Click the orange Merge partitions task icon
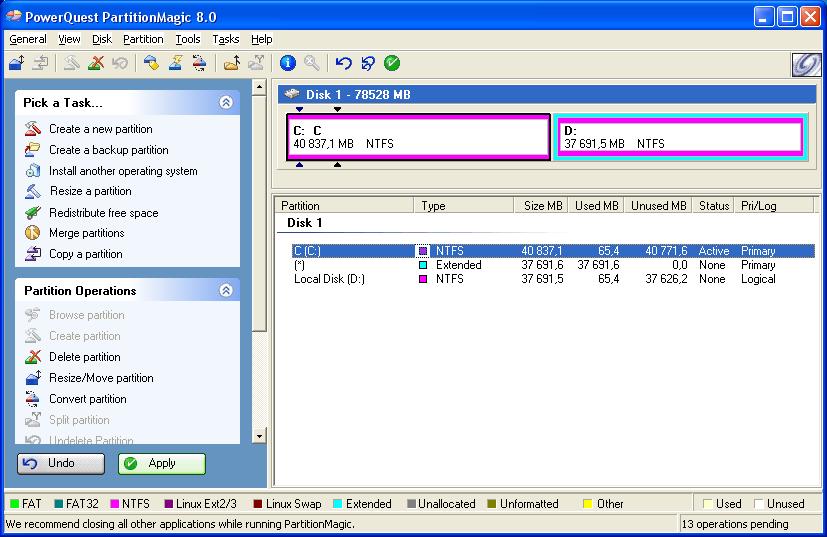Screen dimensions: 827x537 pos(33,233)
